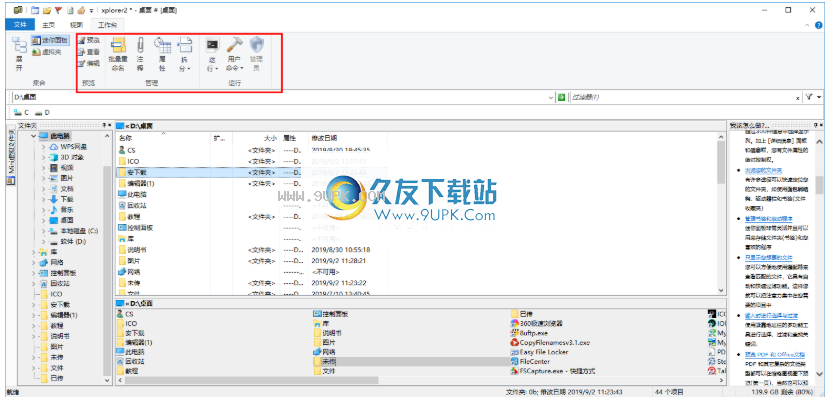Click the open folder icon in quick access toolbar

coord(46,10)
